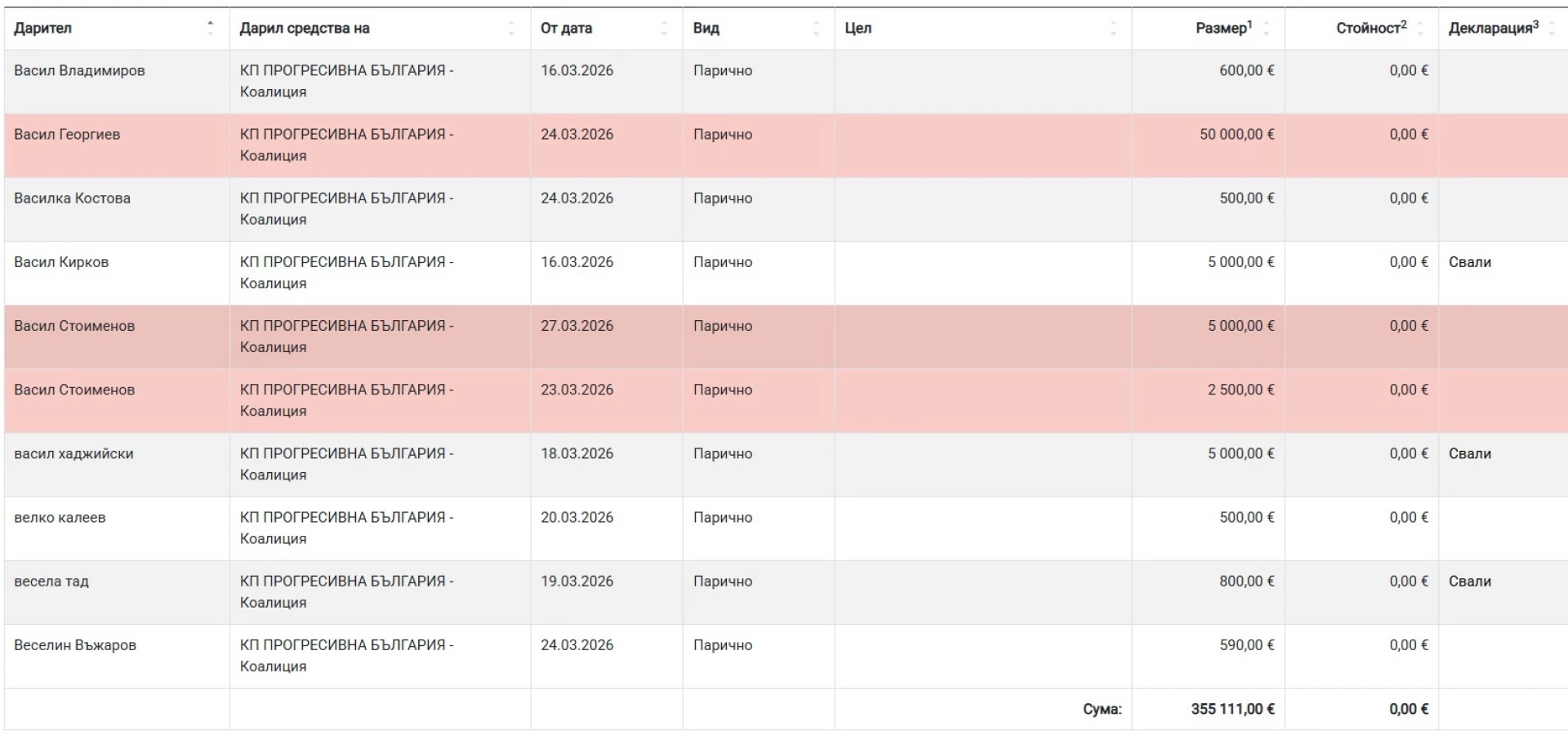This screenshot has height=740, width=1568.
Task: Download declaration for Васил Кирков
Action: 1469,262
